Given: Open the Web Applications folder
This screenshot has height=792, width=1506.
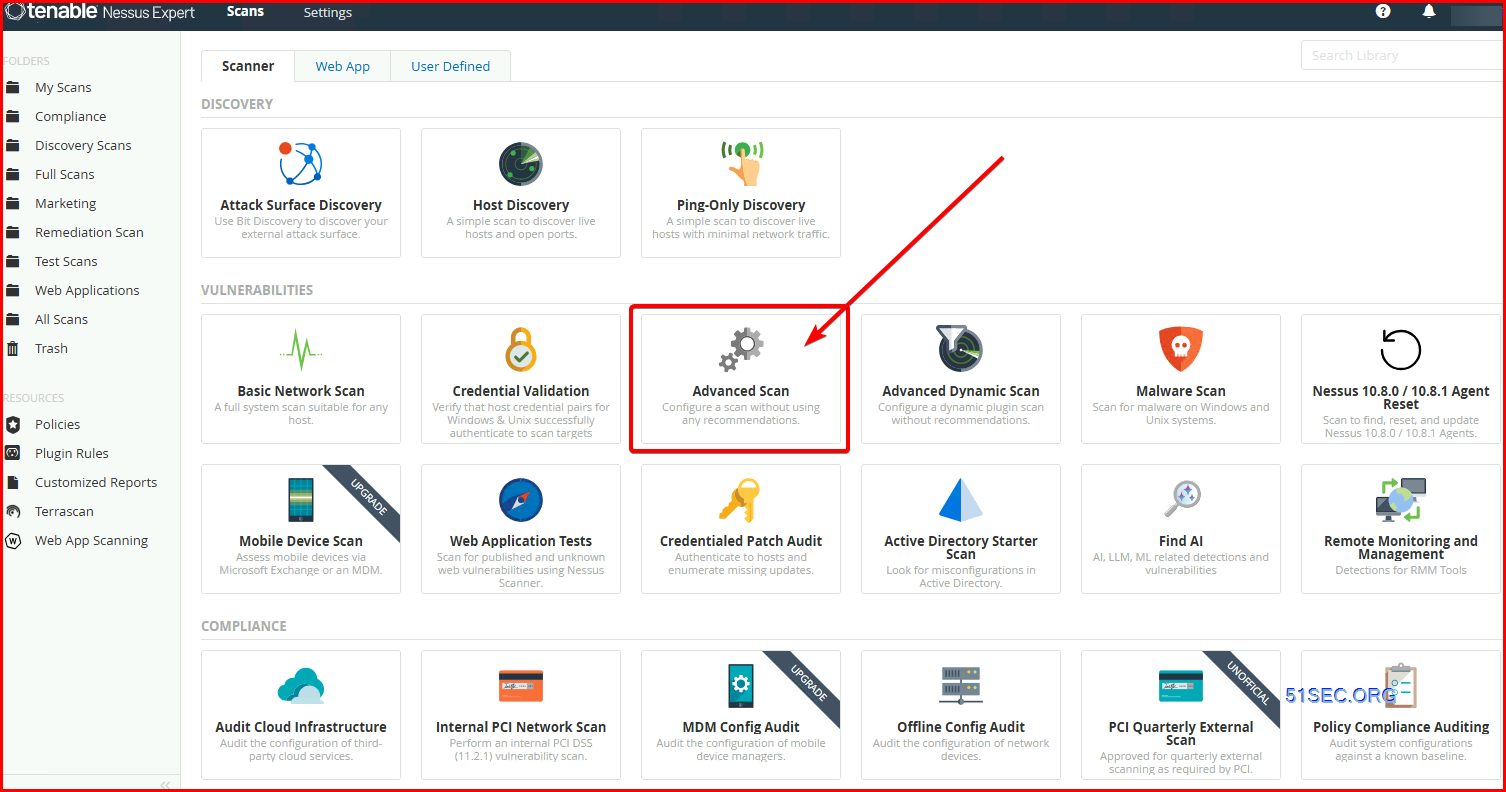Looking at the screenshot, I should tap(87, 290).
